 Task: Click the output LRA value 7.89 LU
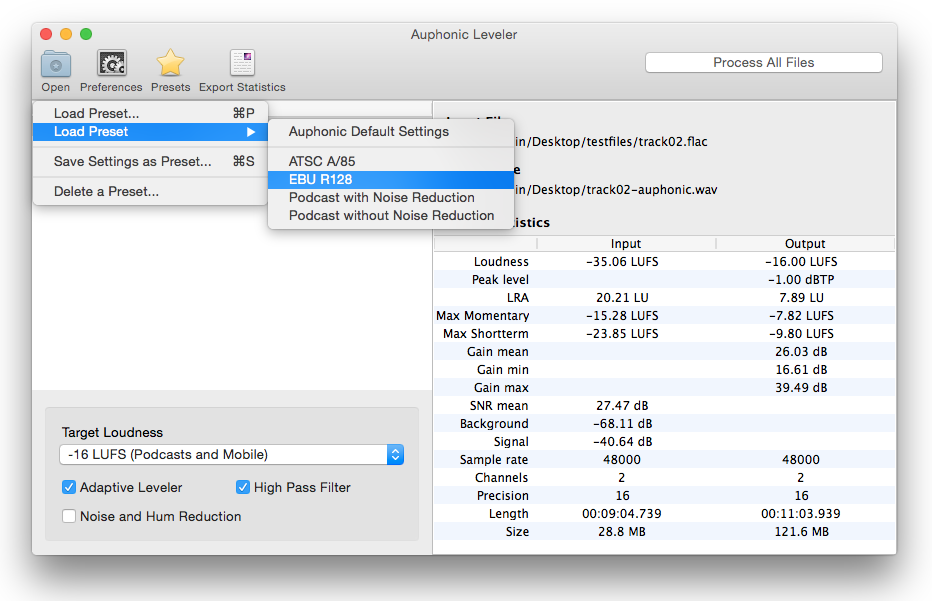pyautogui.click(x=801, y=297)
